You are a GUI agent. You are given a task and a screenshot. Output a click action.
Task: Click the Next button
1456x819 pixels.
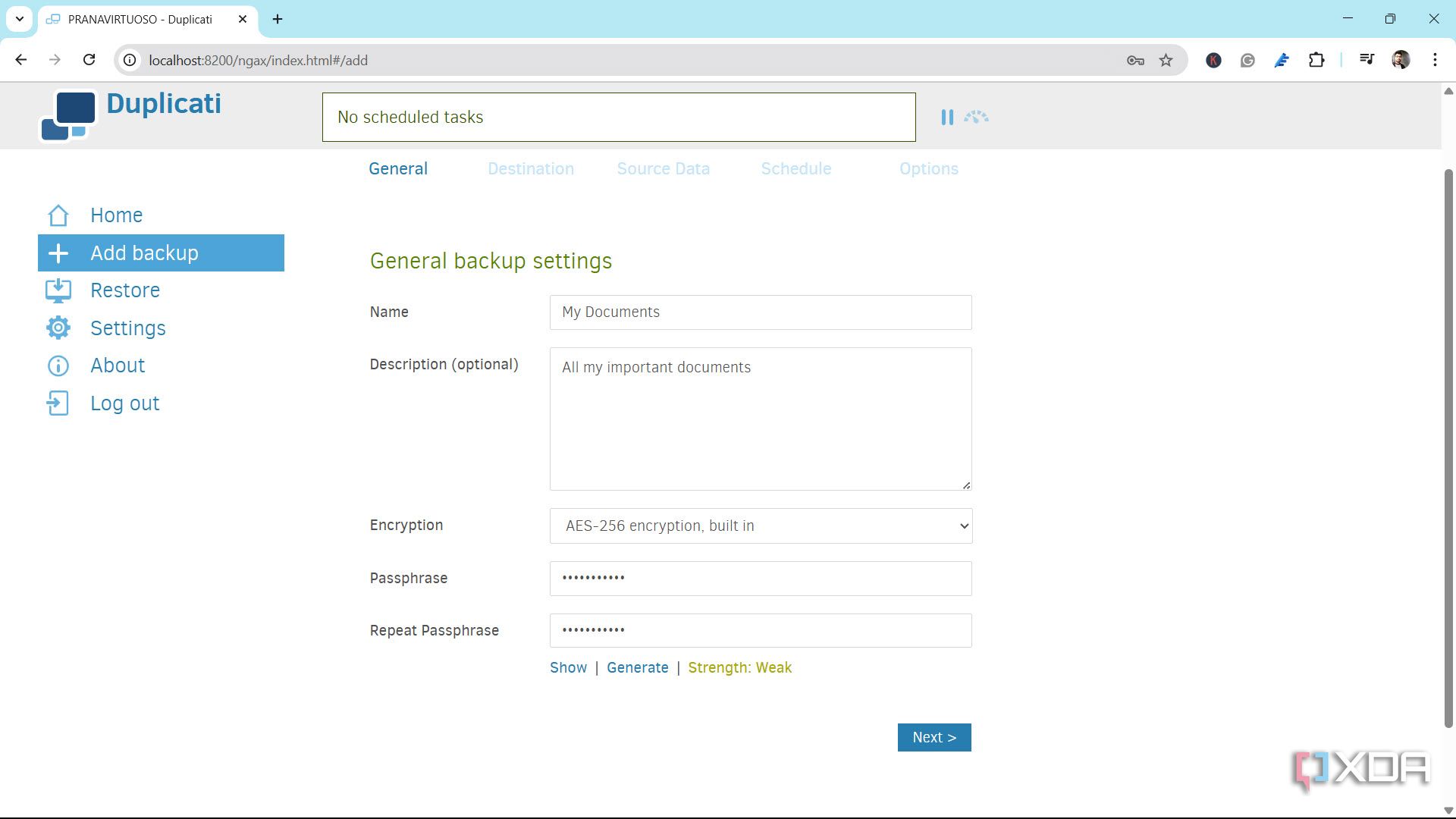point(934,736)
